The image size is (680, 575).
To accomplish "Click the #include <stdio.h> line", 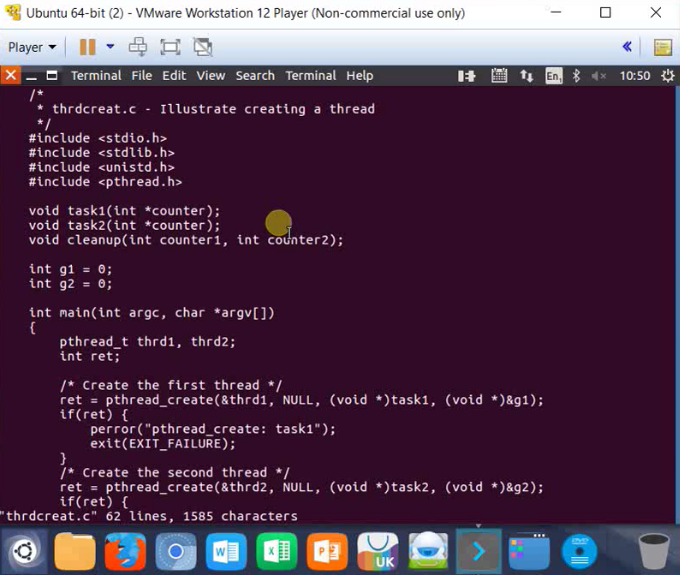I will pyautogui.click(x=98, y=138).
